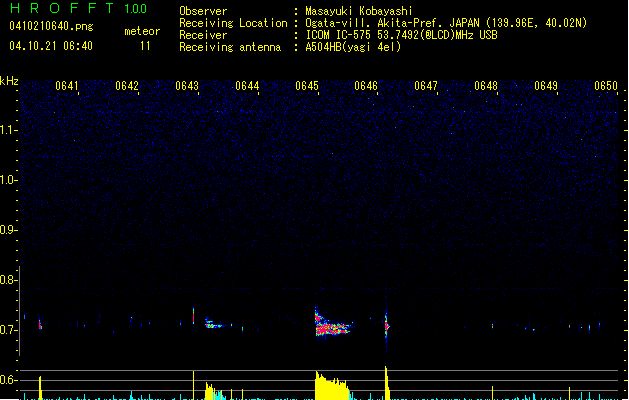Click the 0642 time marker
The image size is (629, 400).
tap(127, 86)
